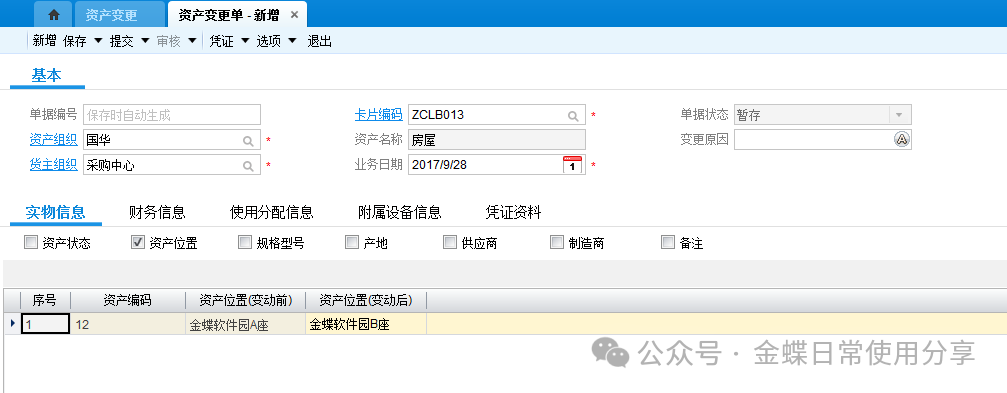The width and height of the screenshot is (1007, 393).
Task: Click the 退出 toolbar button
Action: coord(320,41)
